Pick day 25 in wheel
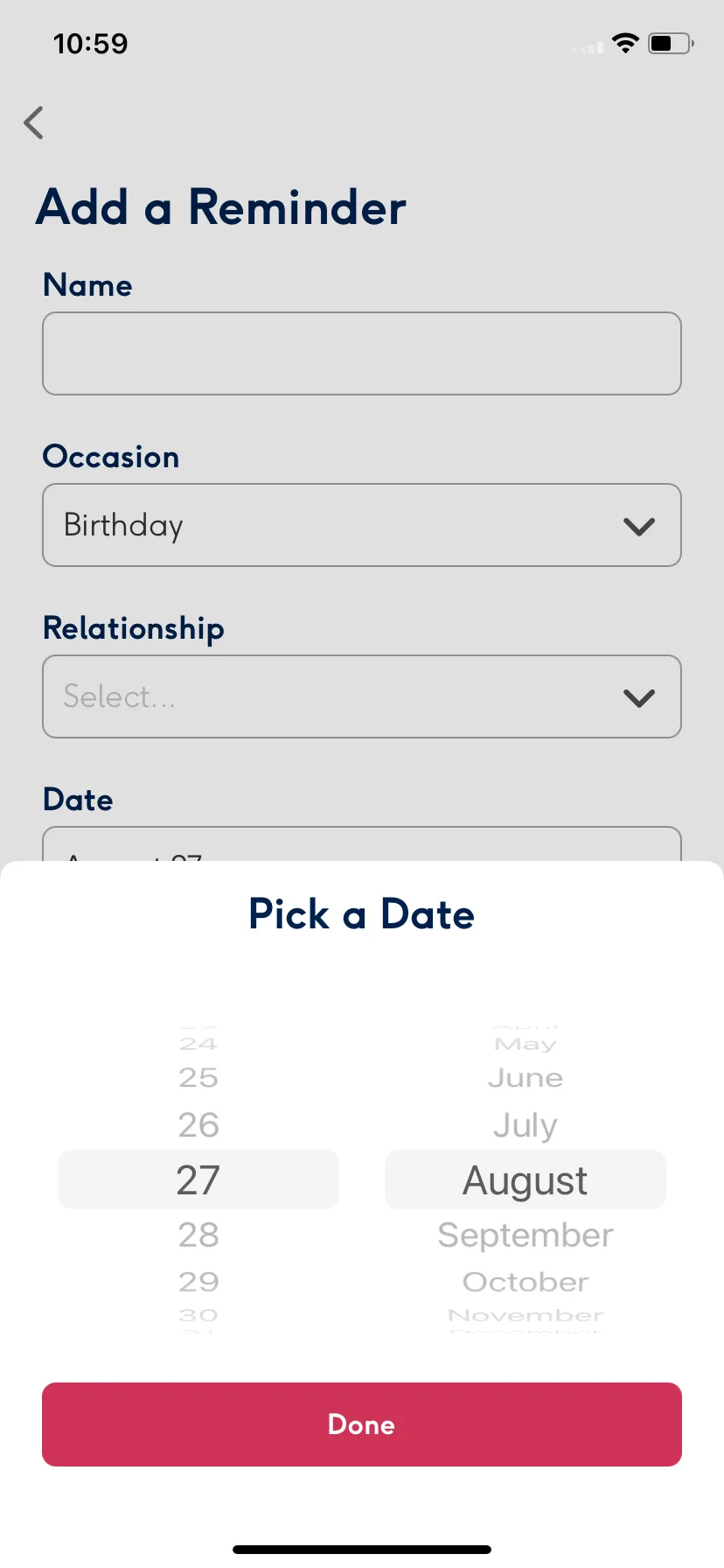This screenshot has height=1568, width=724. point(198,1078)
